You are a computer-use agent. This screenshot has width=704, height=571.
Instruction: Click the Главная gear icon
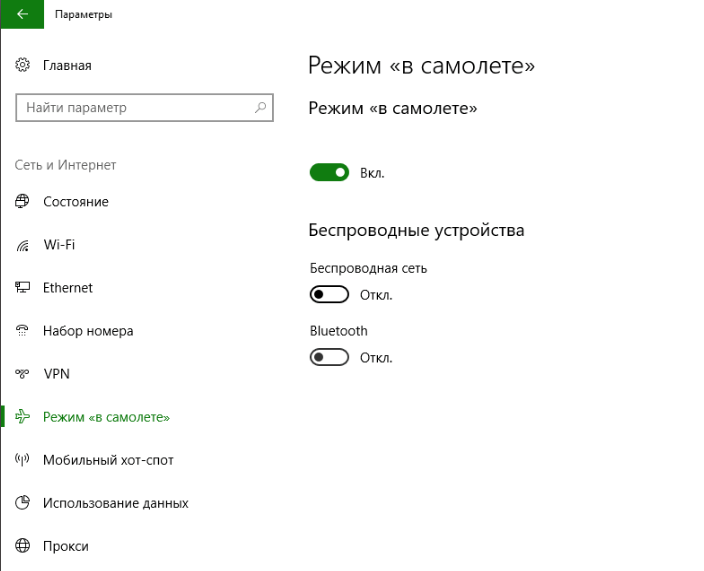[x=22, y=65]
